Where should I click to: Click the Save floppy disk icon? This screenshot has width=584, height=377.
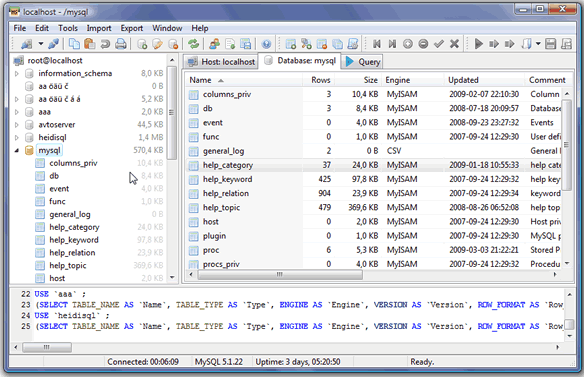pos(550,44)
